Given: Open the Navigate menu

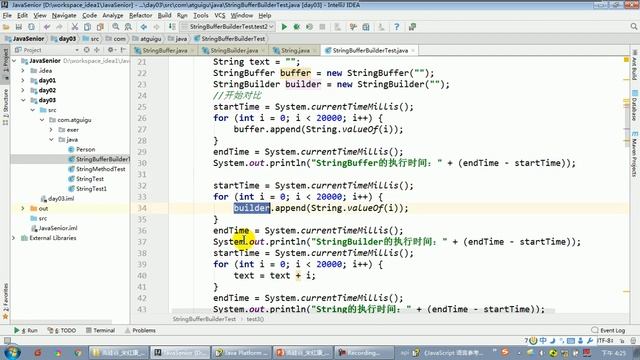Looking at the screenshot, I should click(x=64, y=16).
